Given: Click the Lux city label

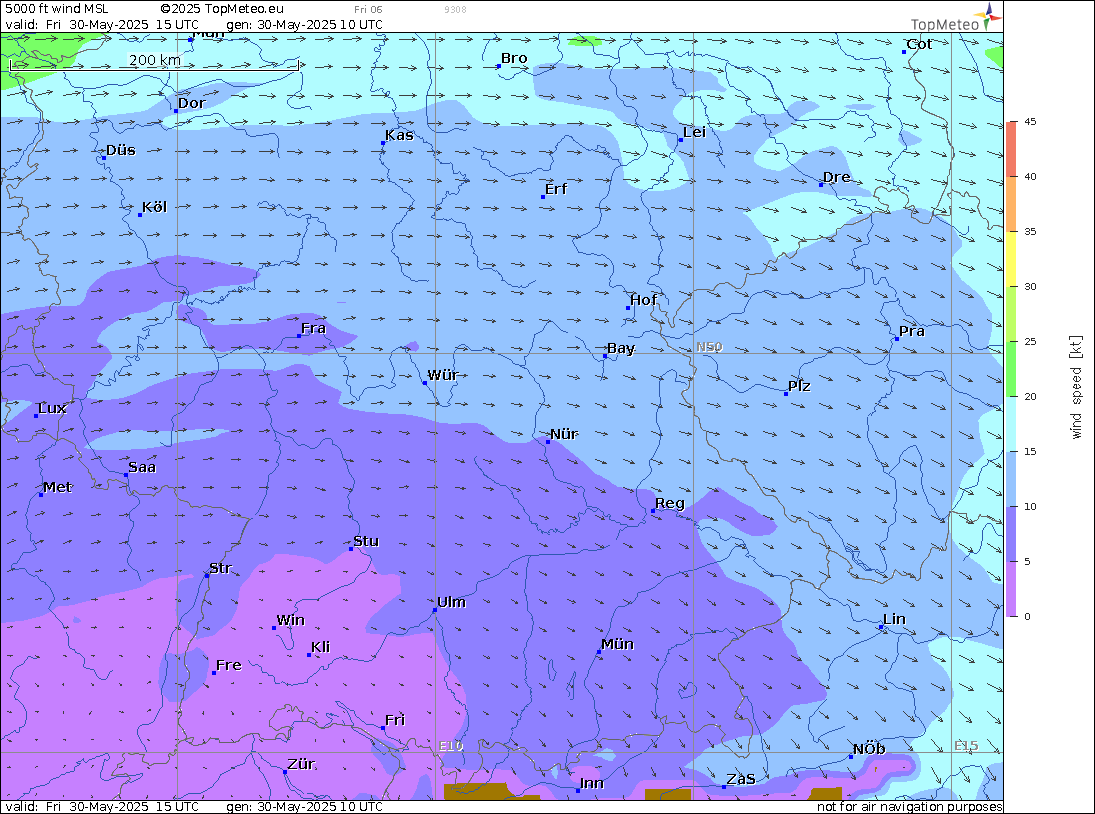Looking at the screenshot, I should coord(52,408).
